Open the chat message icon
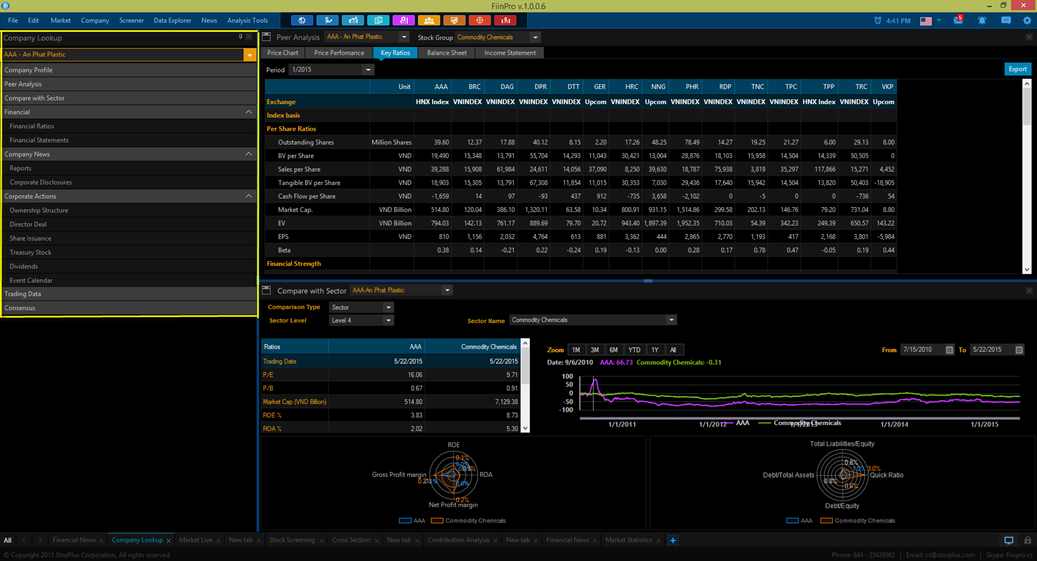Screen dimensions: 1037x561 point(1006,21)
